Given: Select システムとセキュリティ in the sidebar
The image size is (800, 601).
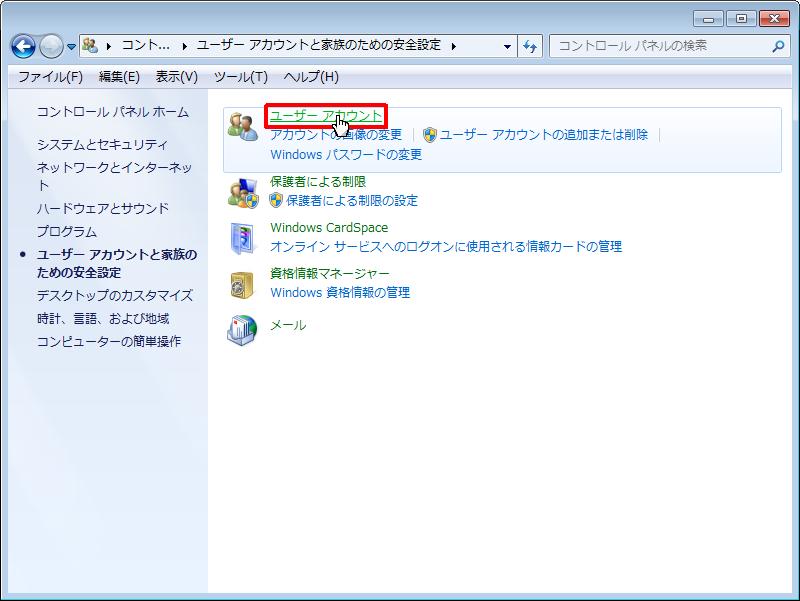Looking at the screenshot, I should pos(102,145).
